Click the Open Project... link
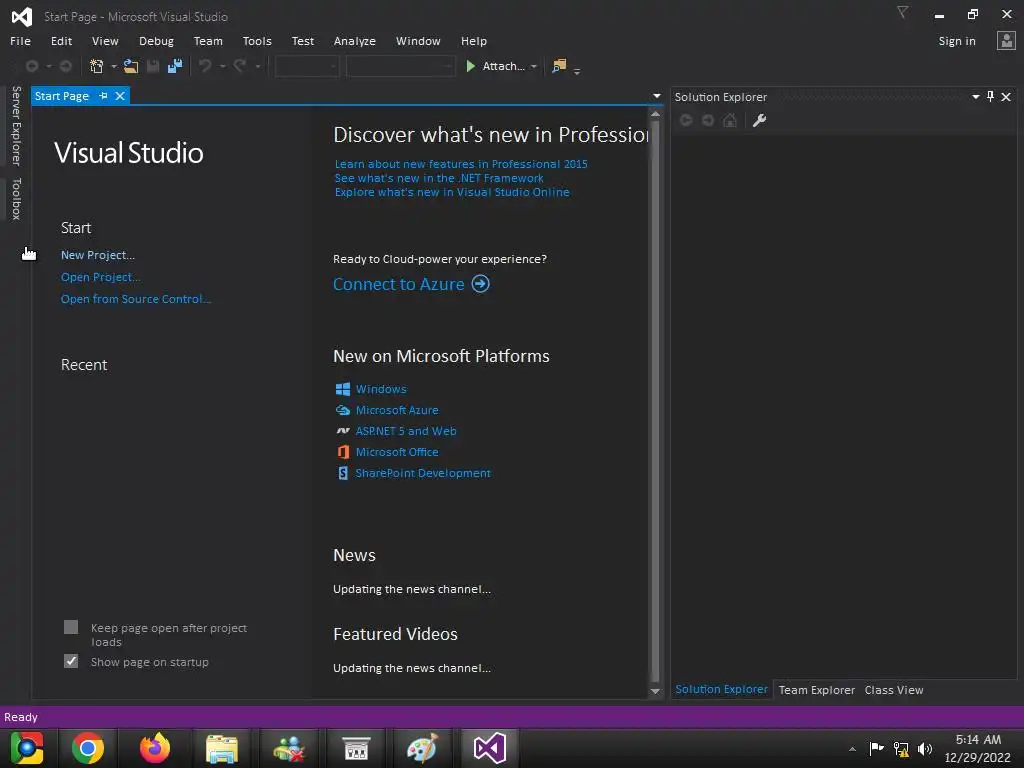This screenshot has width=1024, height=768. 101,278
